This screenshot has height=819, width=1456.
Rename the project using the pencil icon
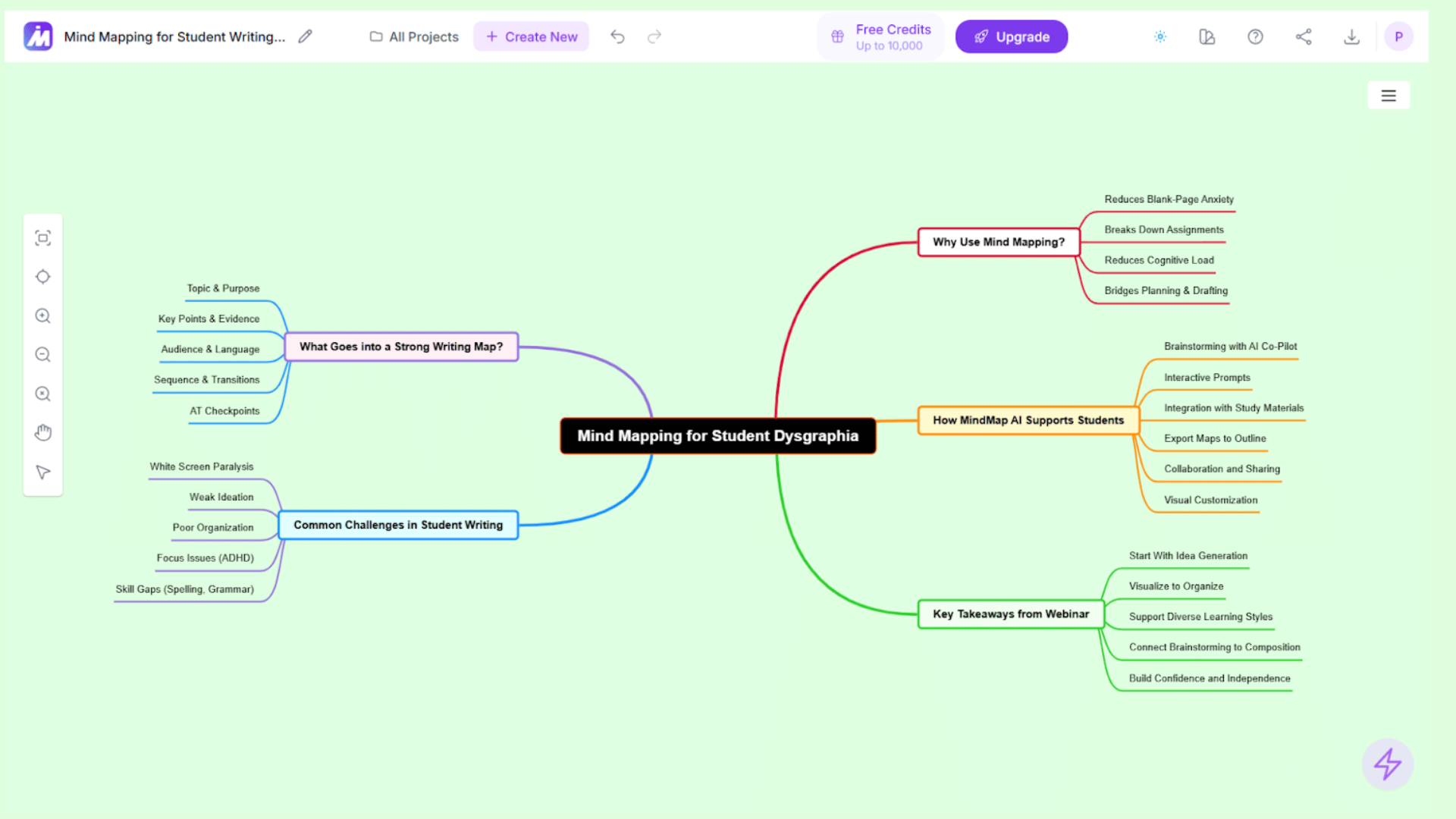305,36
